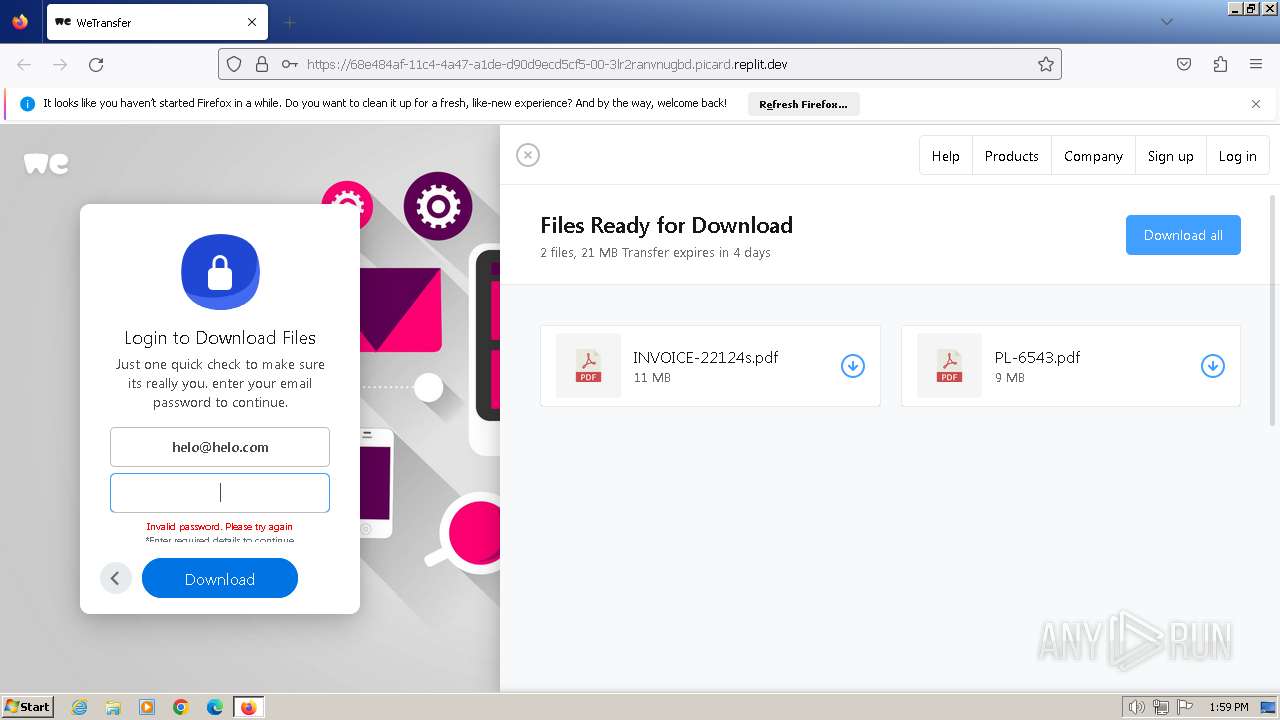Navigate forward in browser history

tap(60, 64)
